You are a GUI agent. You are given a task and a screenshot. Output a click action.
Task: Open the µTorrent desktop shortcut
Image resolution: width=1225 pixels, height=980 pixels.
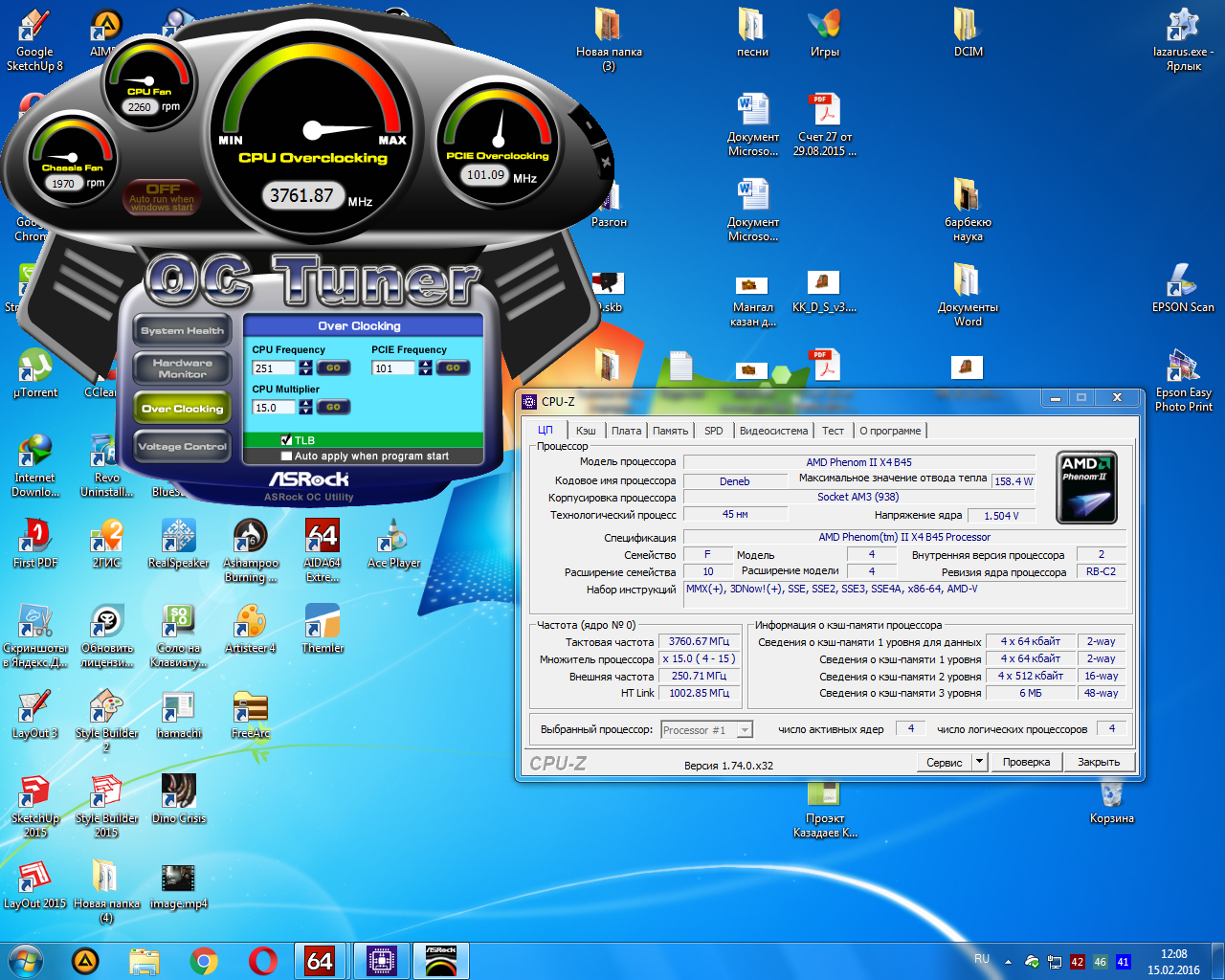coord(35,373)
